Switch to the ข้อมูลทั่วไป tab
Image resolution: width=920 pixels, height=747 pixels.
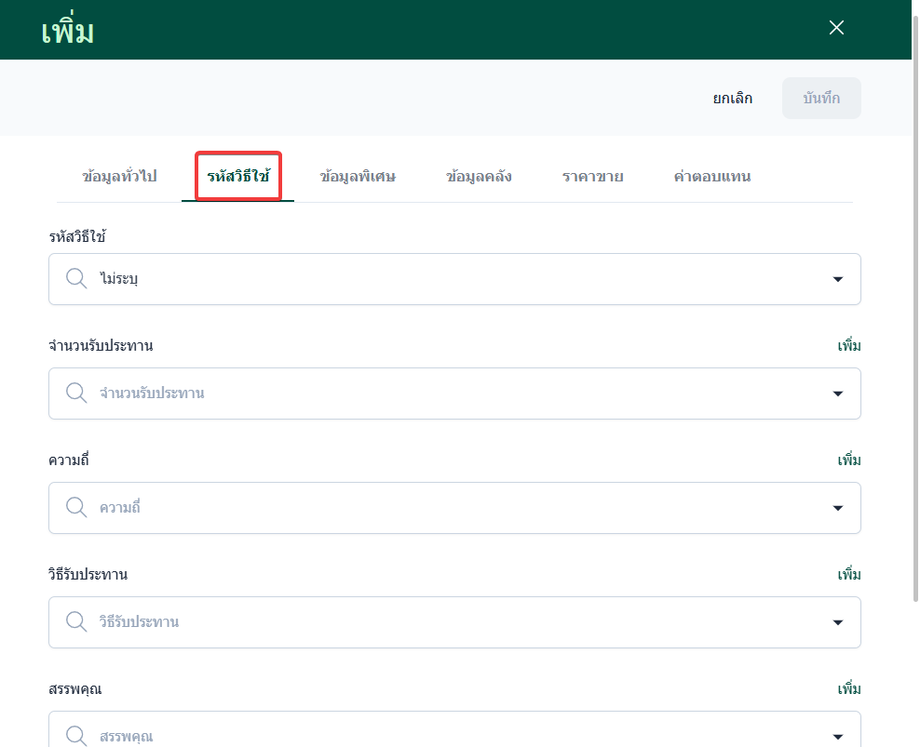pyautogui.click(x=119, y=176)
